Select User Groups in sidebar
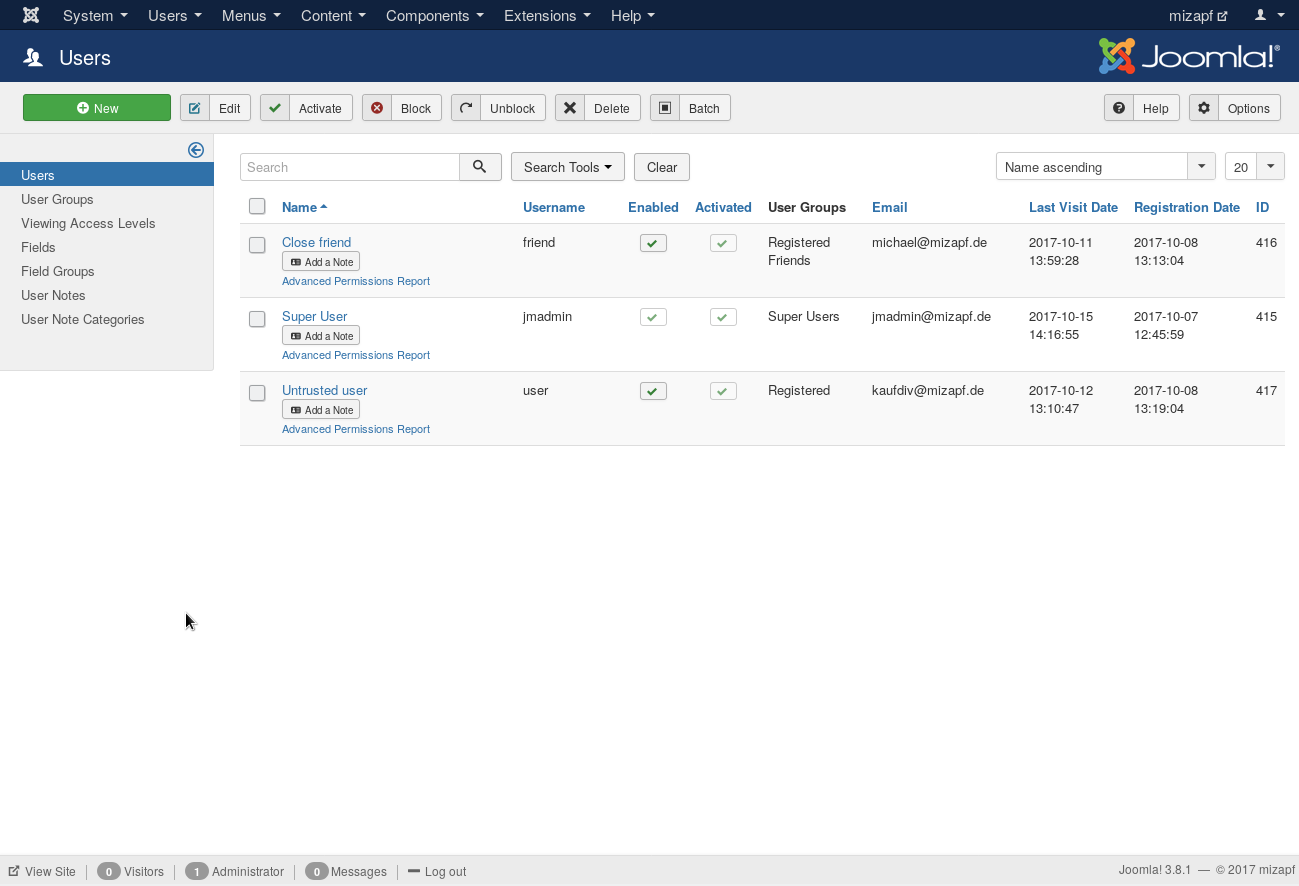1299x886 pixels. 57,199
